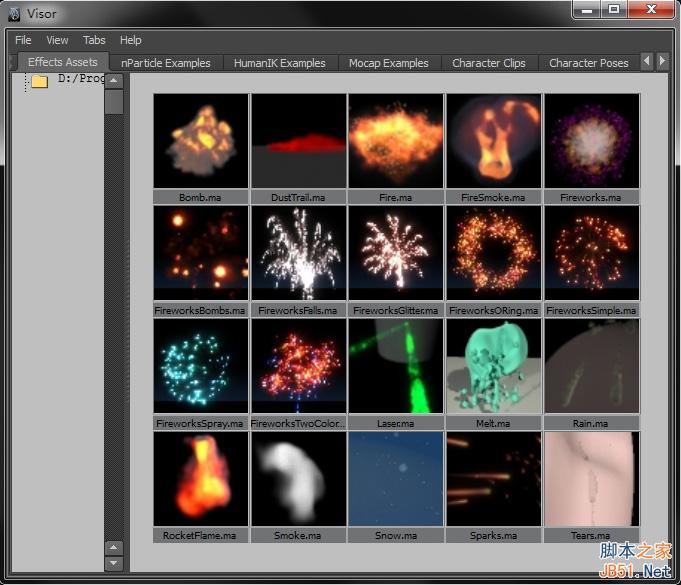
Task: Click the DustTrail.ma file name label
Action: point(298,198)
